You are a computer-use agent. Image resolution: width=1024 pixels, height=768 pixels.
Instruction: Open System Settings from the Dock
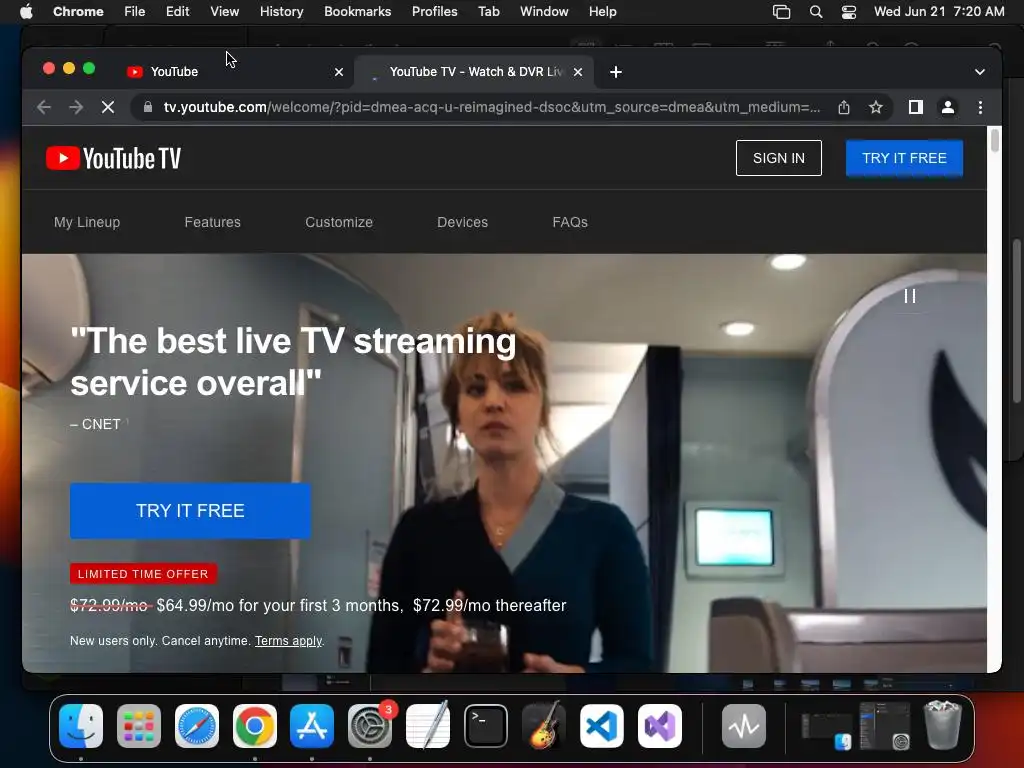point(370,726)
